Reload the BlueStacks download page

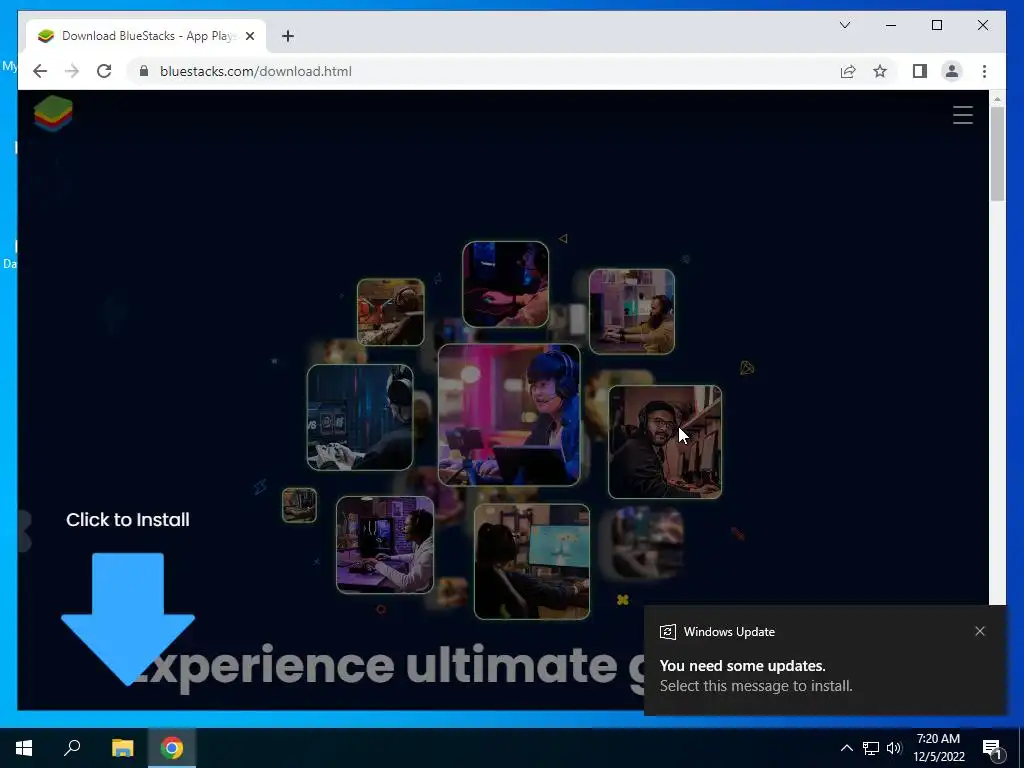tap(104, 71)
